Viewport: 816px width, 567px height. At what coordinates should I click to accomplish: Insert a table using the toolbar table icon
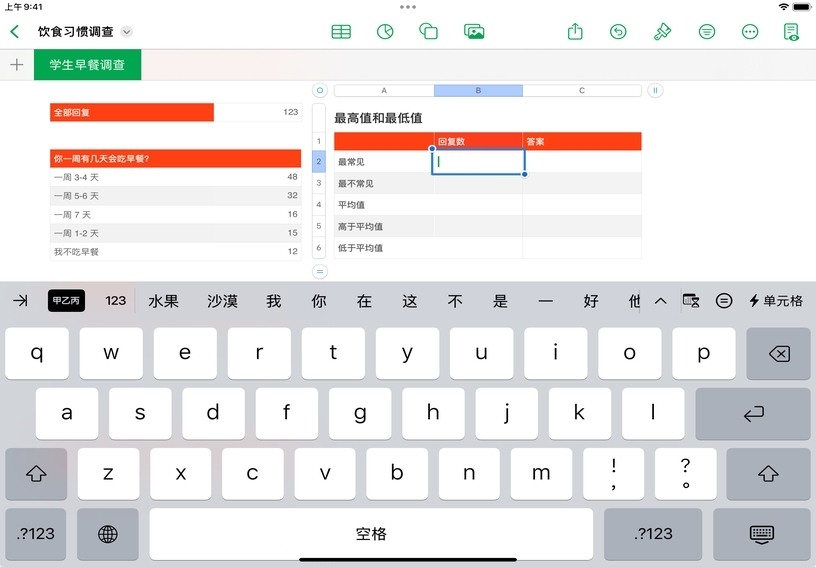point(341,32)
